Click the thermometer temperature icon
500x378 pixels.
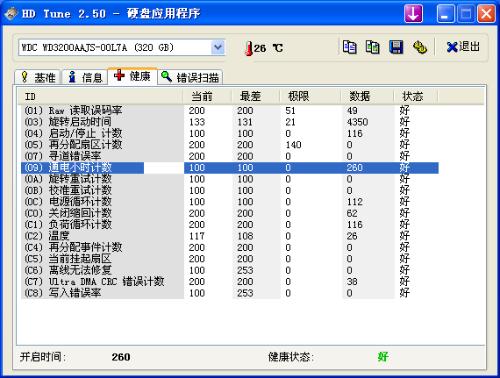coord(248,48)
